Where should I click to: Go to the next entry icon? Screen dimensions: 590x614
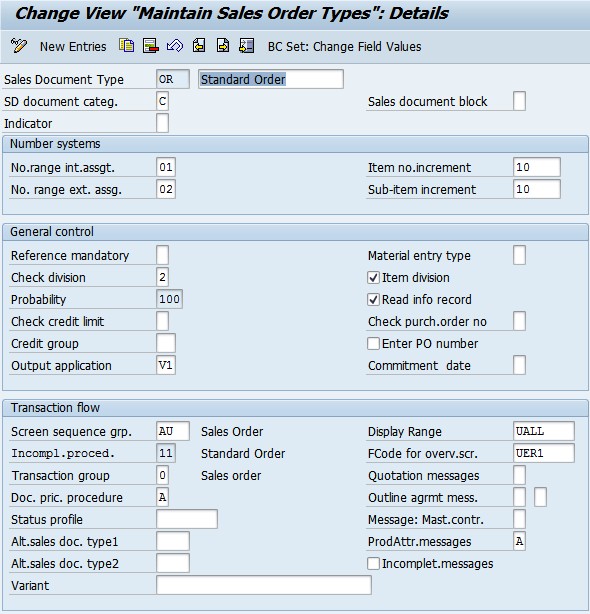[223, 46]
